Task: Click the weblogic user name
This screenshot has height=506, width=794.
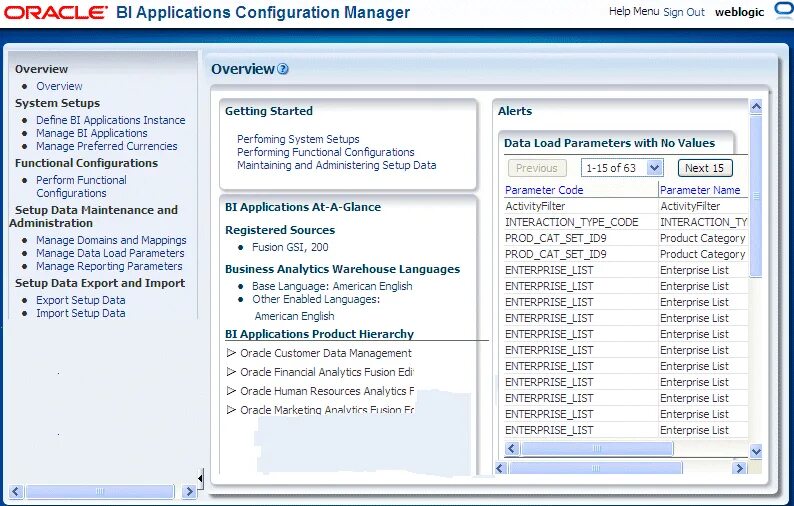Action: click(x=739, y=12)
